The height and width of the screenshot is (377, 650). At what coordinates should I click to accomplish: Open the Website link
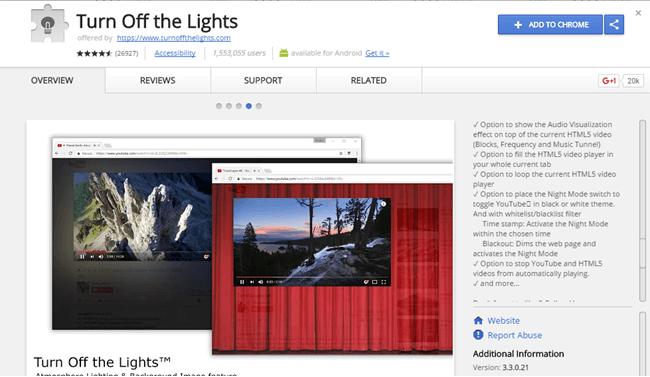coord(503,321)
